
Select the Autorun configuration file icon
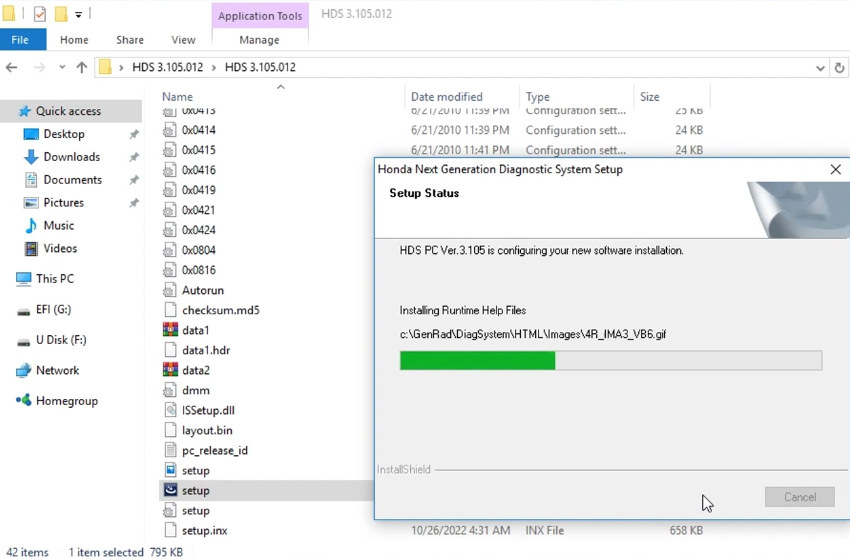170,290
